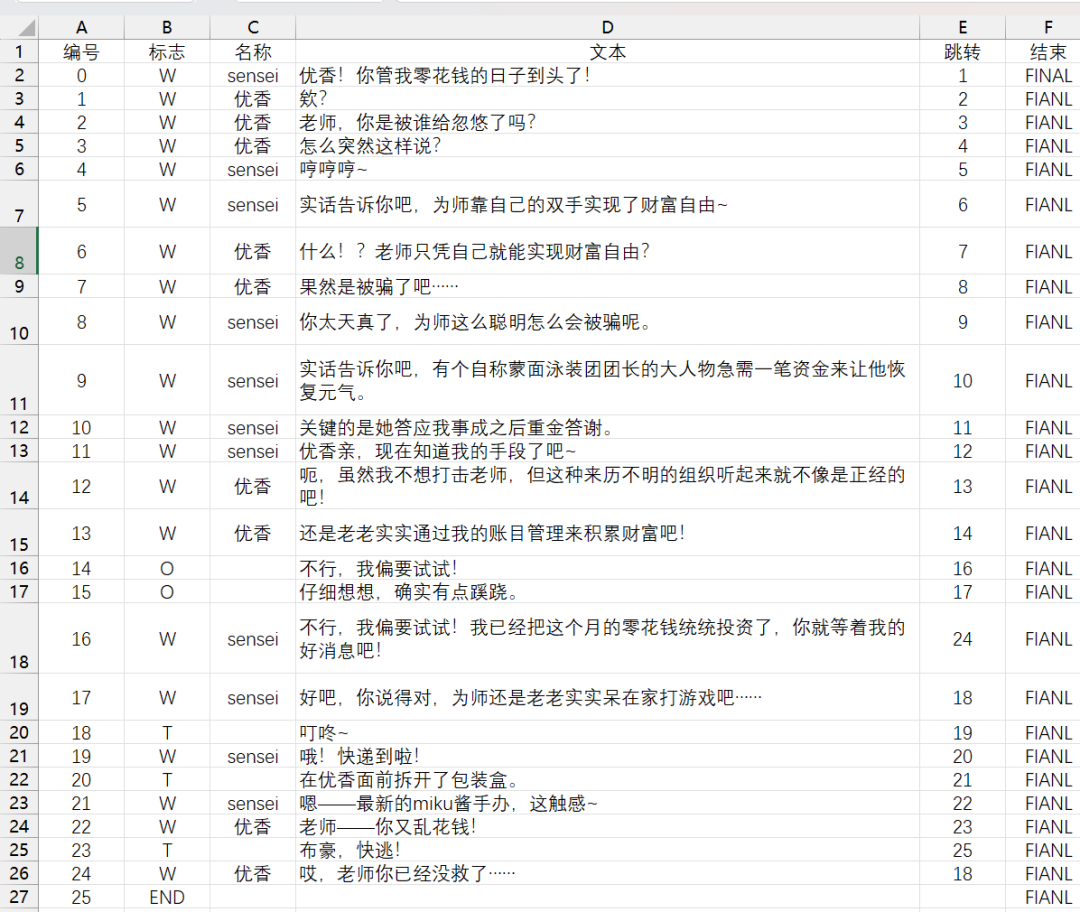Click the cell '哎，老师你已经没救了······'
Viewport: 1080px width, 912px height.
[608, 873]
